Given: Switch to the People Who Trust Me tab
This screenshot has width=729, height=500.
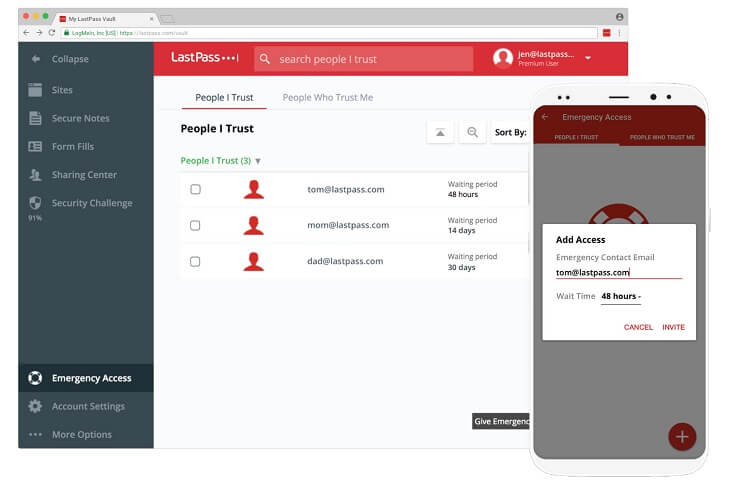Looking at the screenshot, I should (x=328, y=98).
